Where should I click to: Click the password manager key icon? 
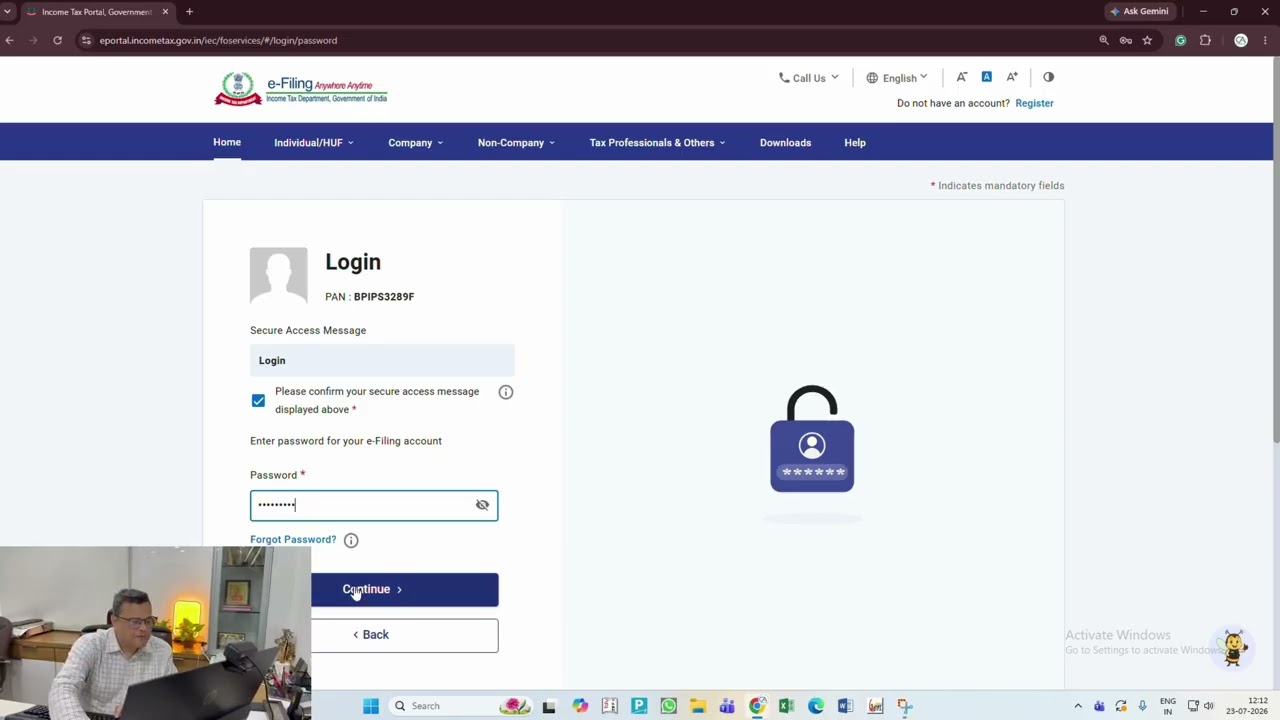pyautogui.click(x=1125, y=40)
